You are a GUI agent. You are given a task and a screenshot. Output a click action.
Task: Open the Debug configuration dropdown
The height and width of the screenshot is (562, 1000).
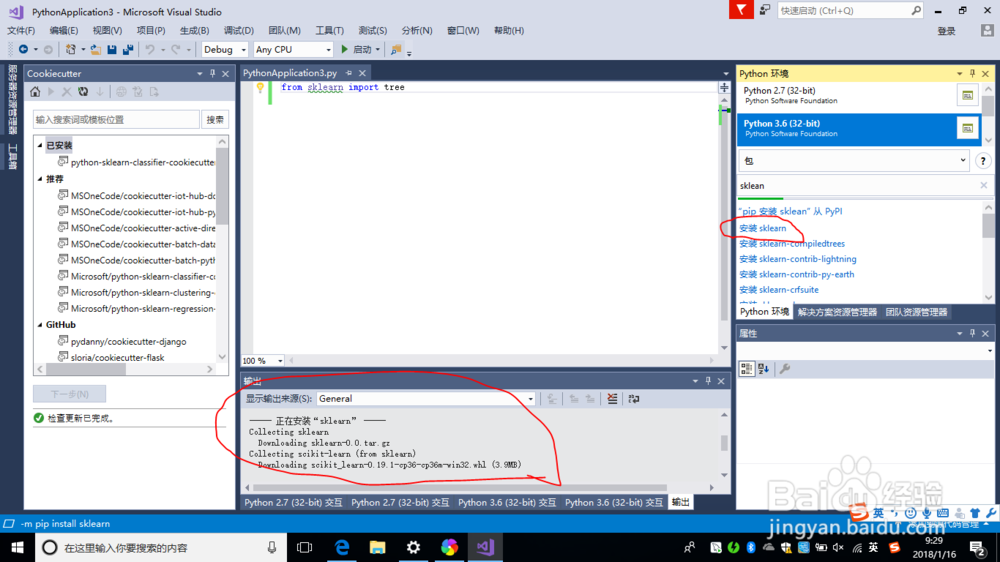tap(243, 50)
